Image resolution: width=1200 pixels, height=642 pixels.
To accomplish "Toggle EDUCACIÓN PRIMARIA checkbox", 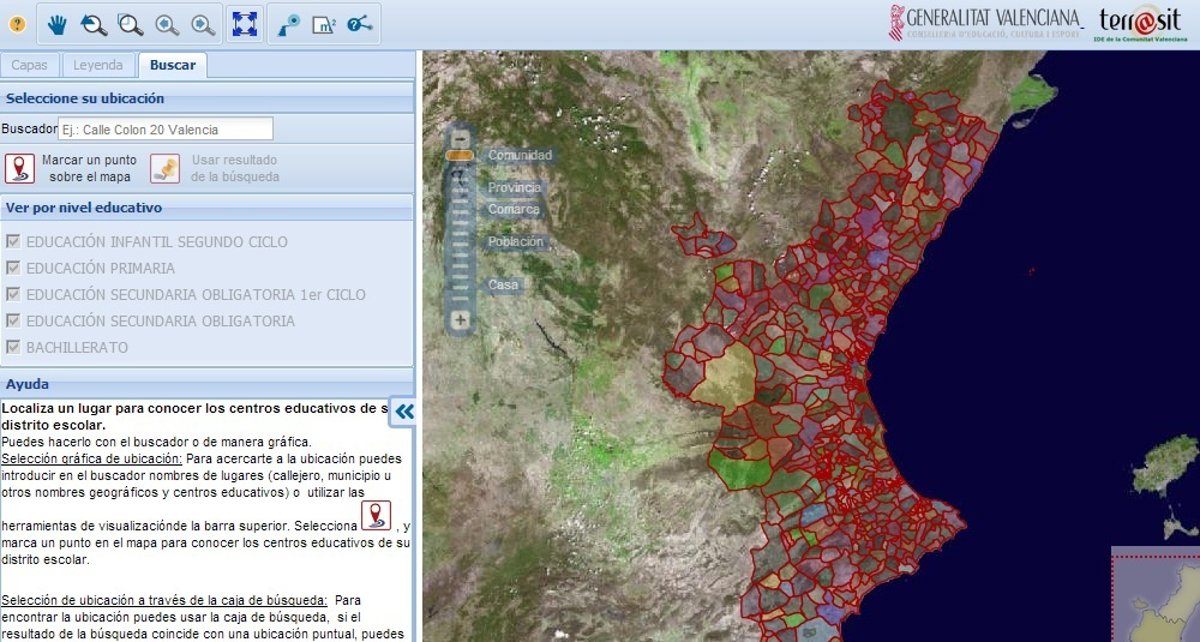I will point(13,268).
